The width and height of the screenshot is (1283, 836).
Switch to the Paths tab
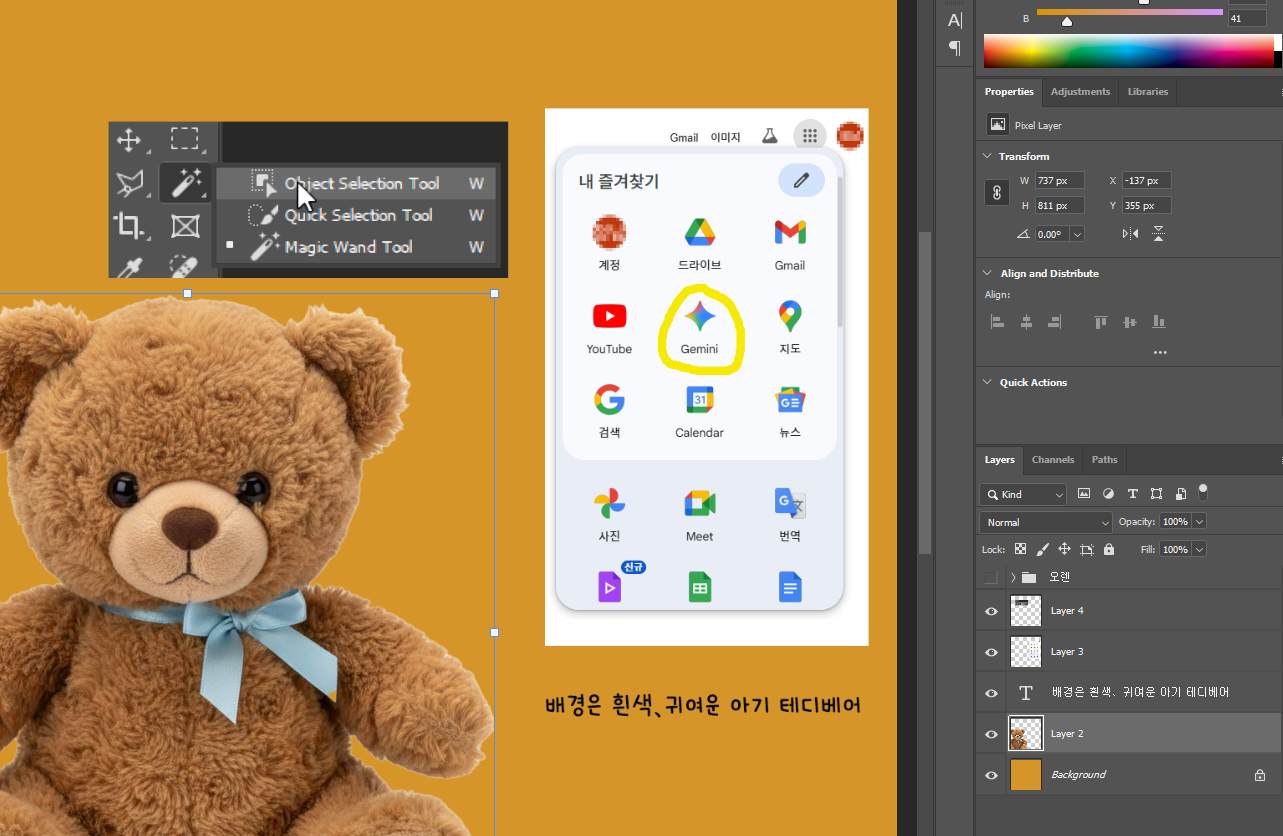(x=1105, y=460)
